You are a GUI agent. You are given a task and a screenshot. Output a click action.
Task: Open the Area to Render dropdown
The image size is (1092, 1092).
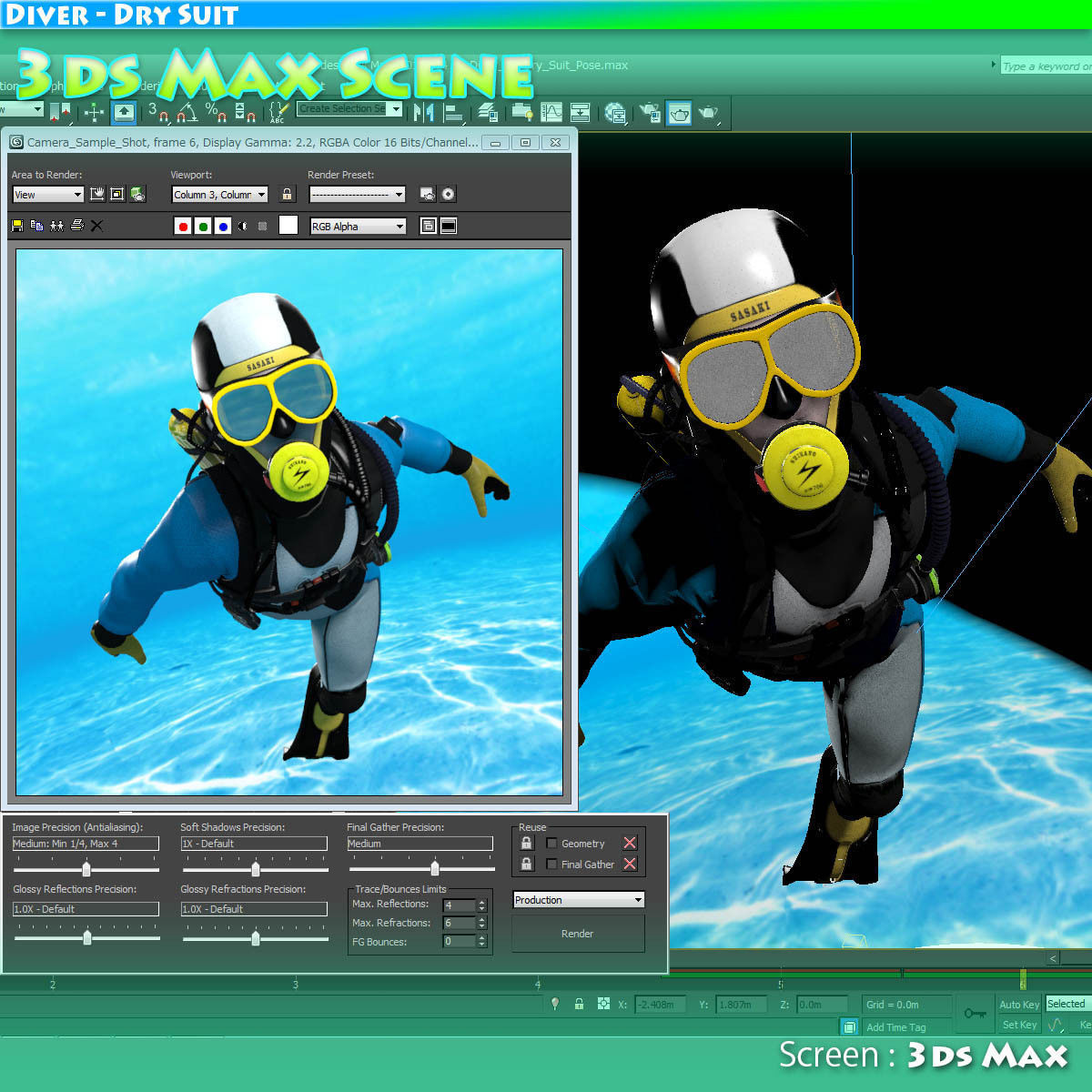[x=48, y=194]
